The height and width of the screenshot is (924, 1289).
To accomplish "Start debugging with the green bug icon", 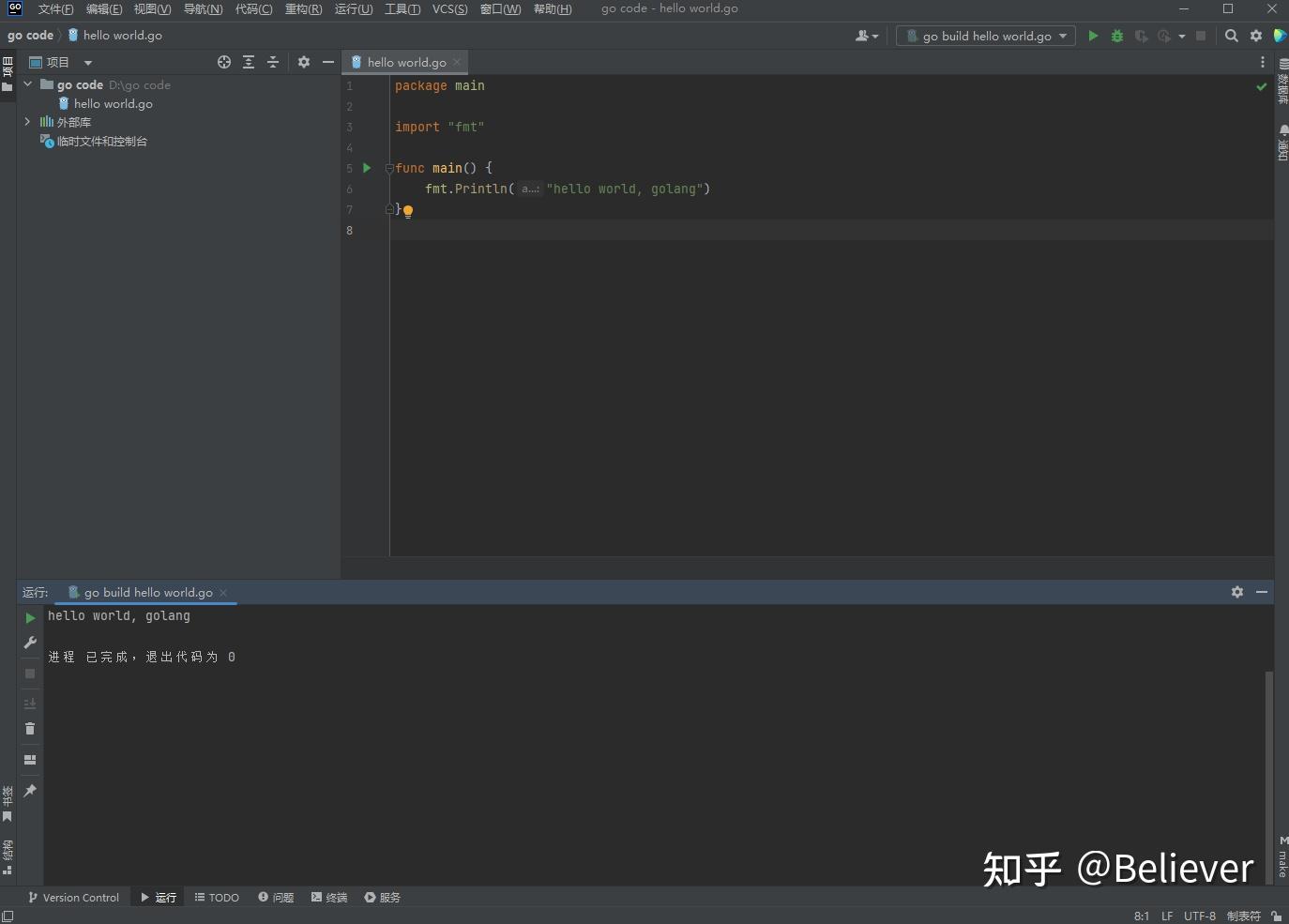I will click(x=1116, y=36).
